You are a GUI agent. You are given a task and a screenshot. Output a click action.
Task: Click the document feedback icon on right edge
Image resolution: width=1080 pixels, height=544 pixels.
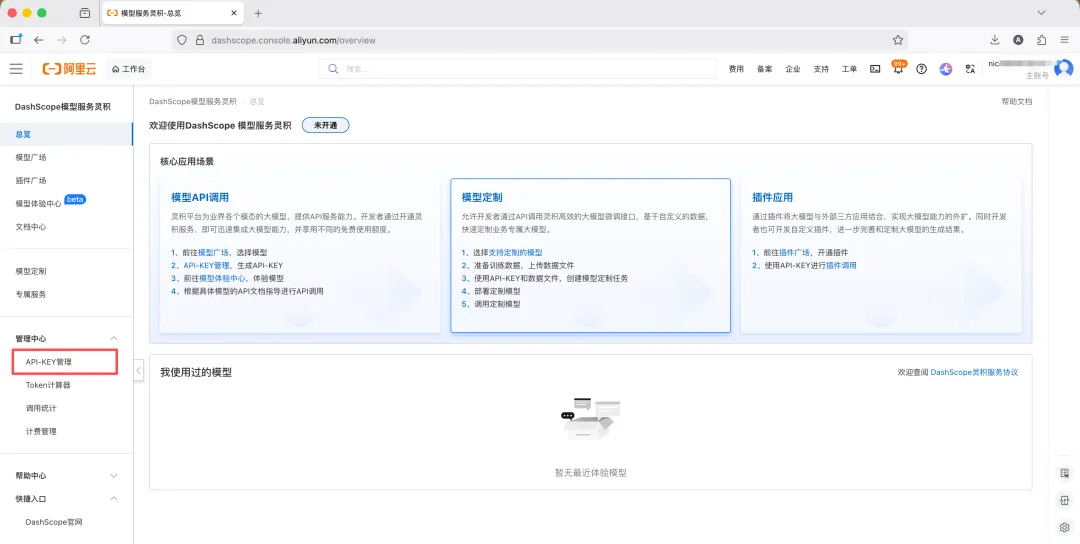click(1064, 473)
